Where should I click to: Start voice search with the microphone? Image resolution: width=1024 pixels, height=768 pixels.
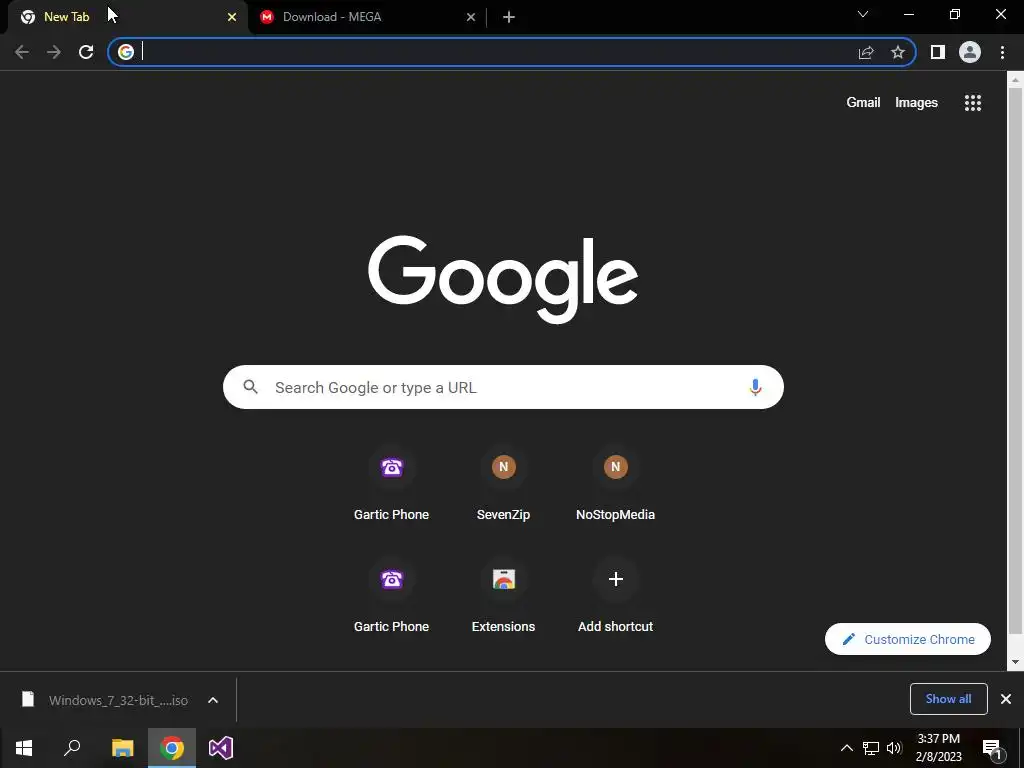755,387
